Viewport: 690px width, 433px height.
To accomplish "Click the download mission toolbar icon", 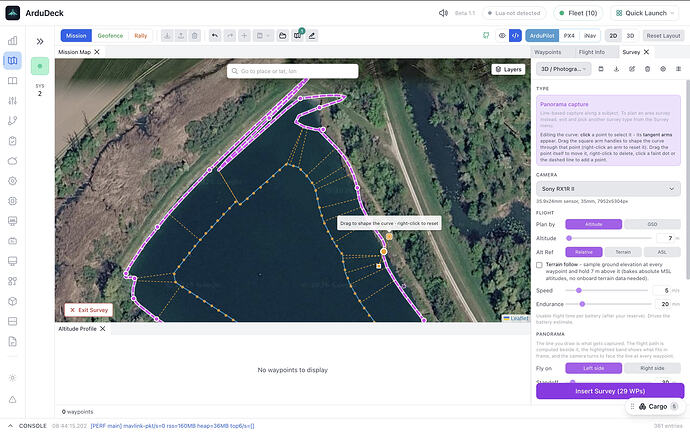I will click(167, 36).
